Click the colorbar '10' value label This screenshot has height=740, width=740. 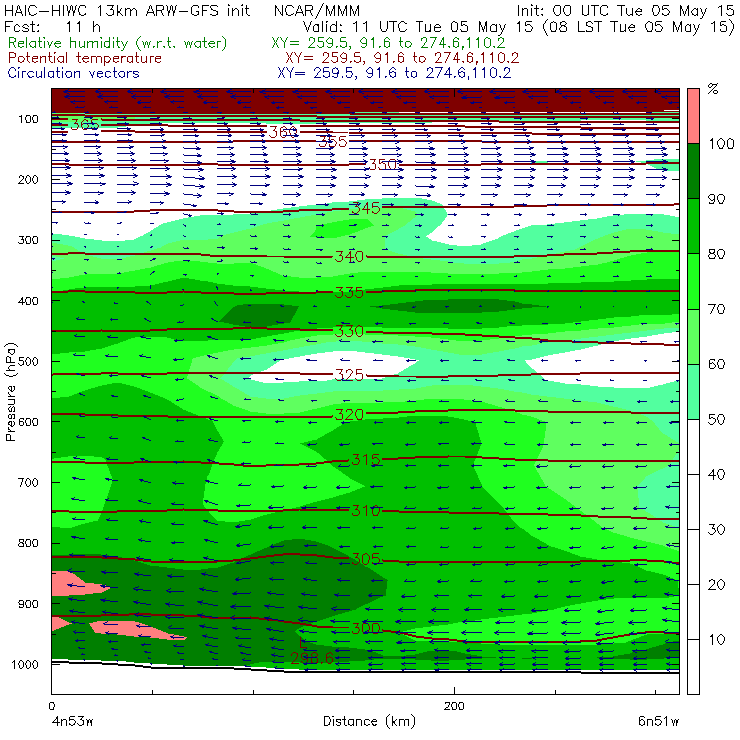716,640
